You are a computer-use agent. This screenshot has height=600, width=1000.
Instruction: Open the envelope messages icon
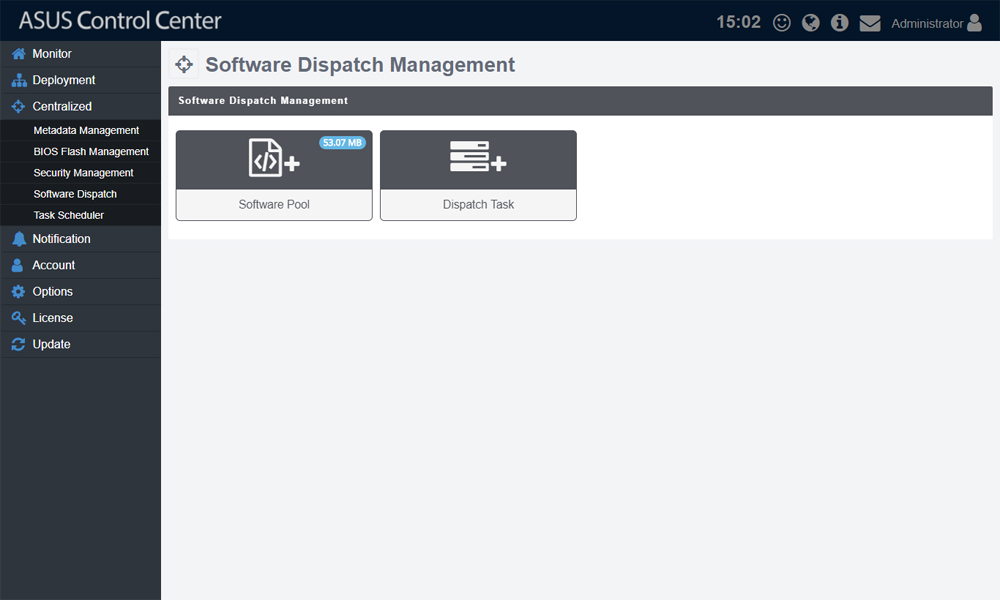pos(870,23)
